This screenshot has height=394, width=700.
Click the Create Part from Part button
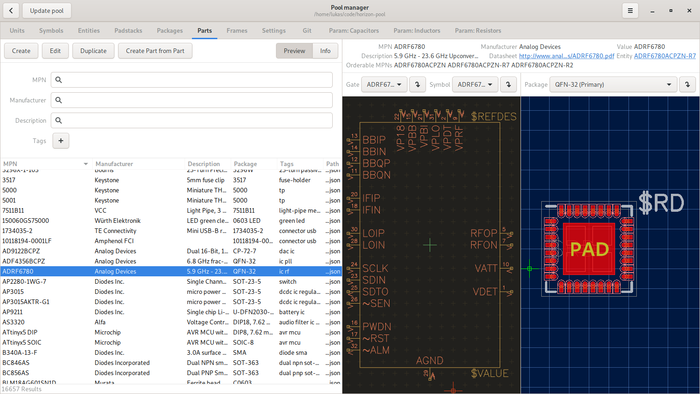click(155, 51)
